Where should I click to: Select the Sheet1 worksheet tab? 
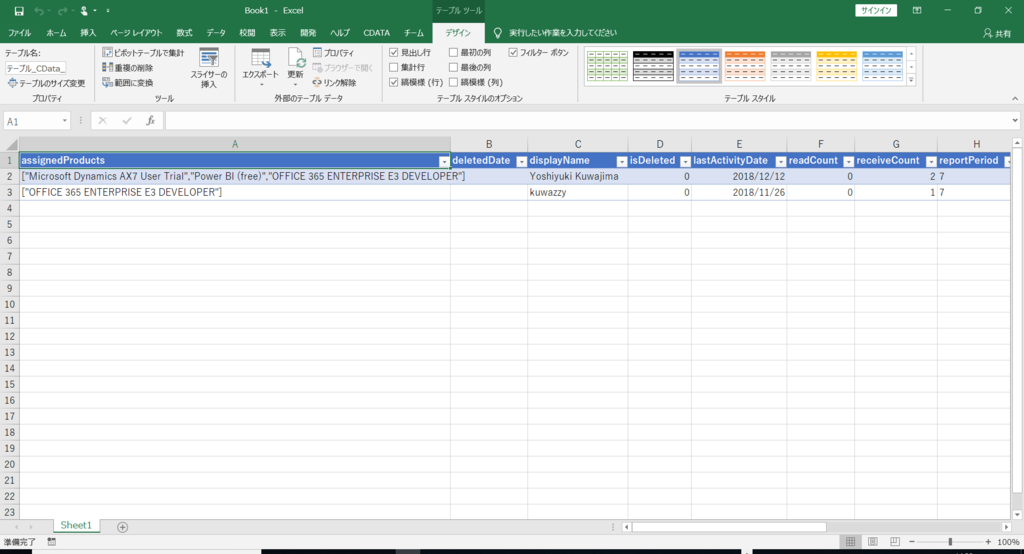pyautogui.click(x=76, y=526)
